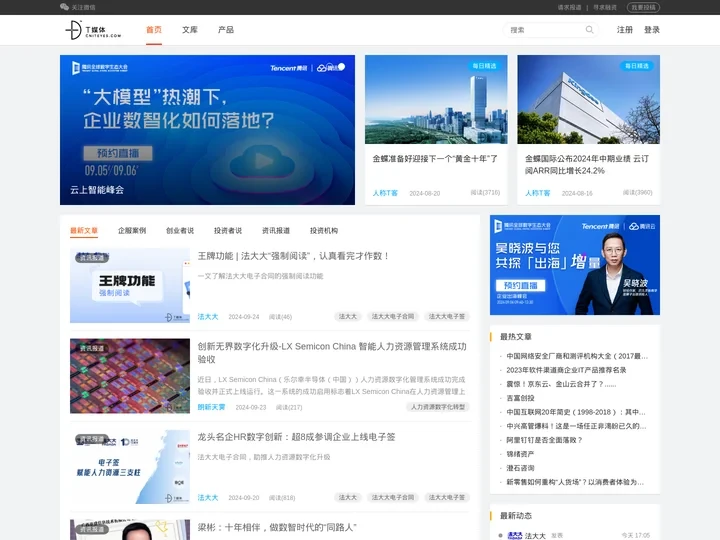Click the 预约直播 button on main banner

(118, 153)
